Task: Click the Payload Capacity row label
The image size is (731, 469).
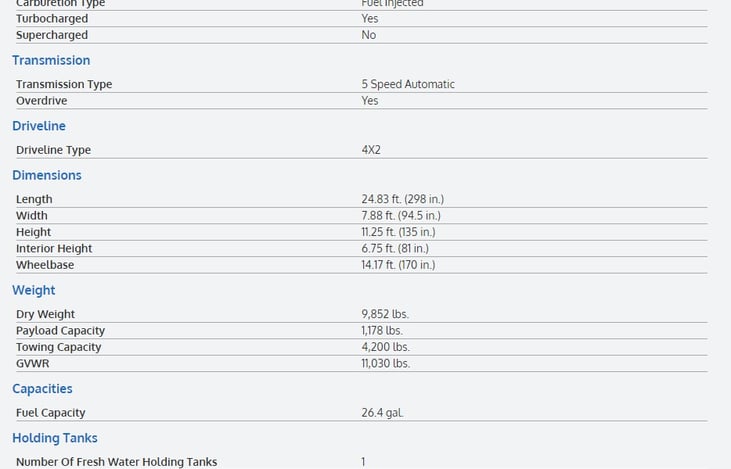Action: (61, 331)
